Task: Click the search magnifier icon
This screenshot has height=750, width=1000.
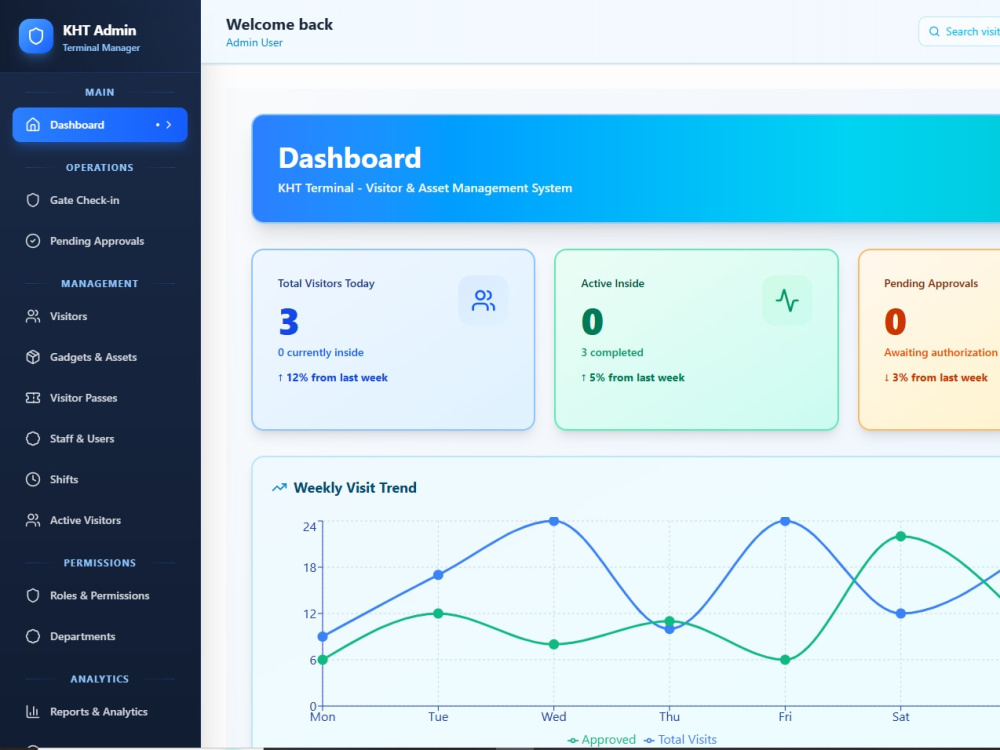Action: [934, 32]
